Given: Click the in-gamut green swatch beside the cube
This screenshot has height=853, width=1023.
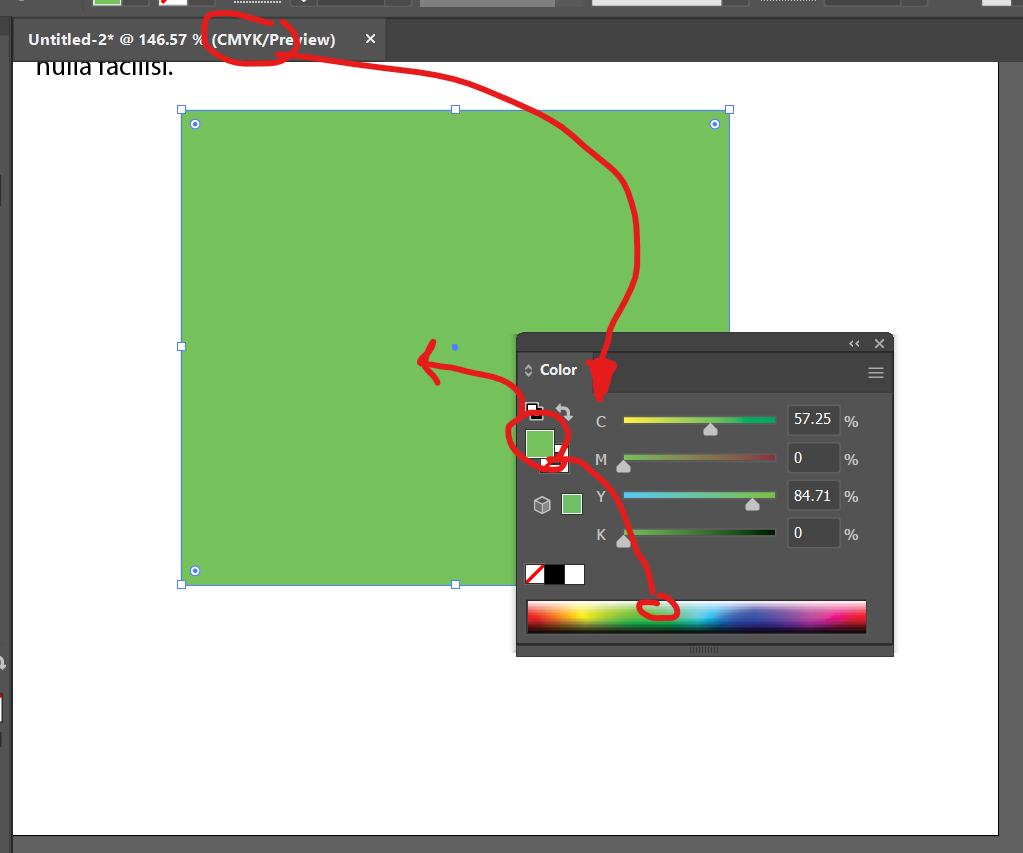Looking at the screenshot, I should coord(571,504).
